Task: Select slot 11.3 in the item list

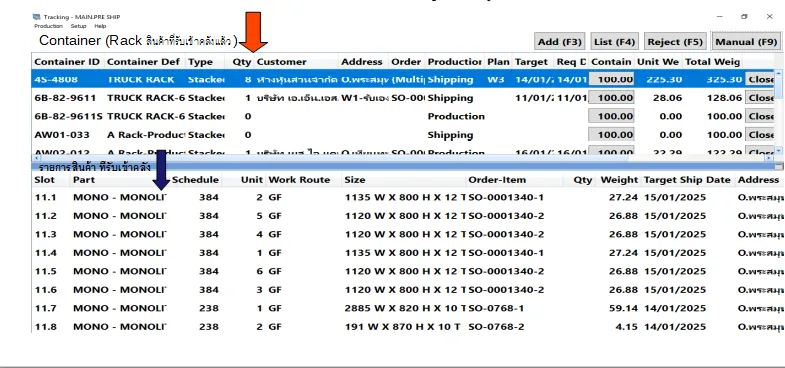Action: [x=408, y=234]
